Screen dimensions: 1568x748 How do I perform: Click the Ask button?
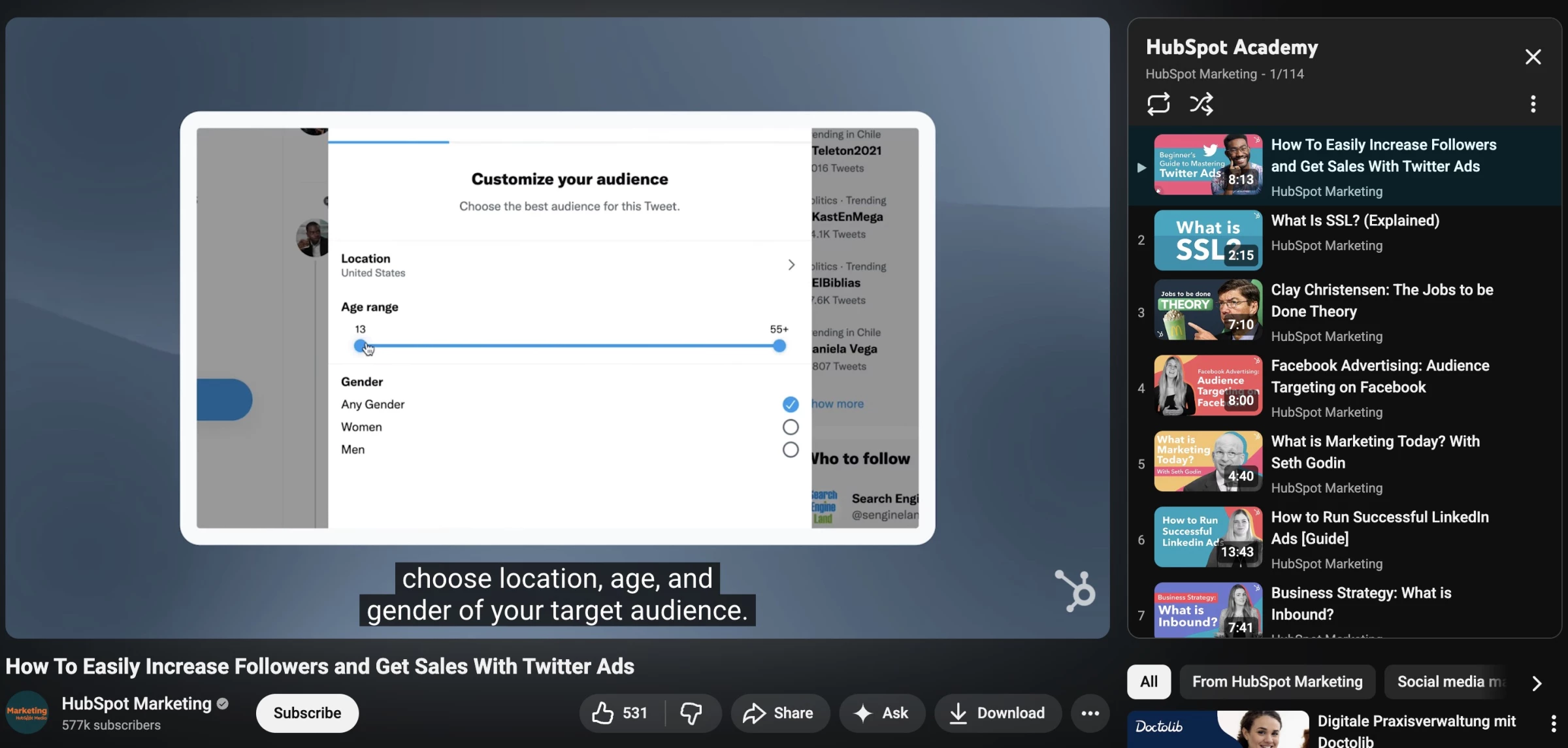point(882,713)
